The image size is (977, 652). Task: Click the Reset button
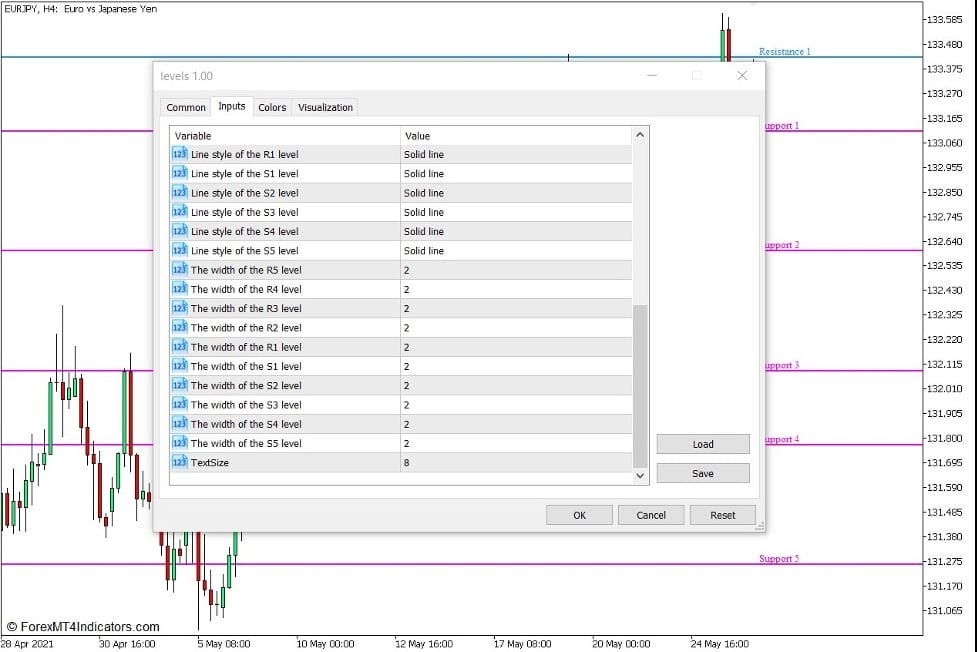[722, 514]
